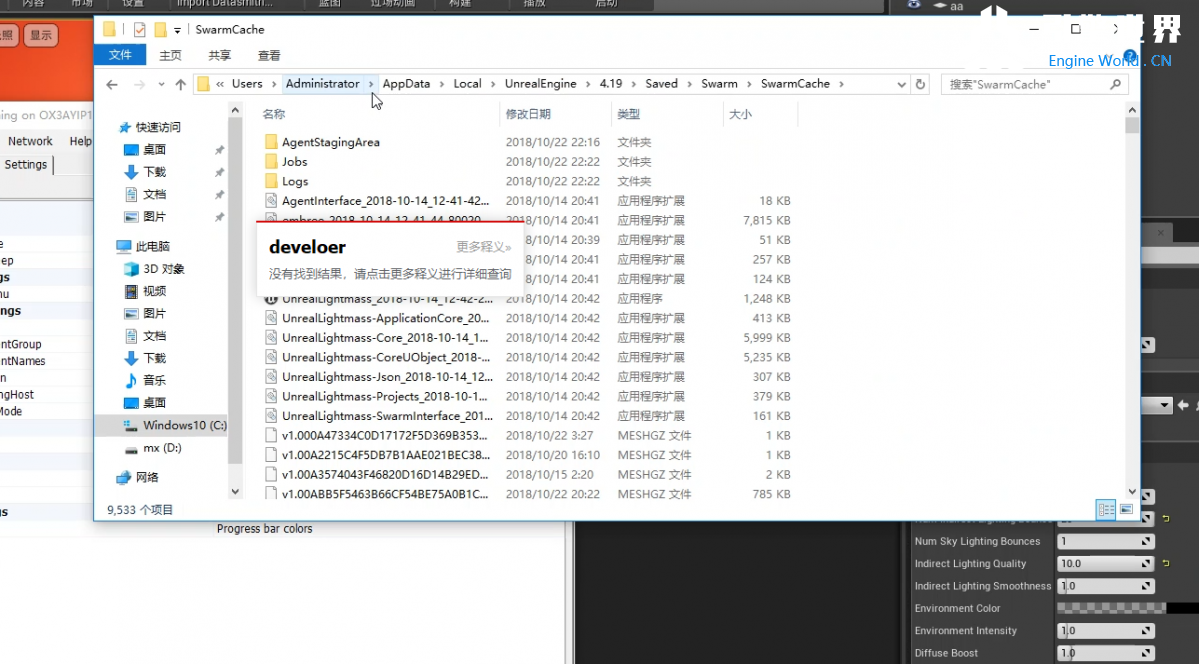Click the 显示 button in the orange window
The height and width of the screenshot is (664, 1199).
coord(41,35)
